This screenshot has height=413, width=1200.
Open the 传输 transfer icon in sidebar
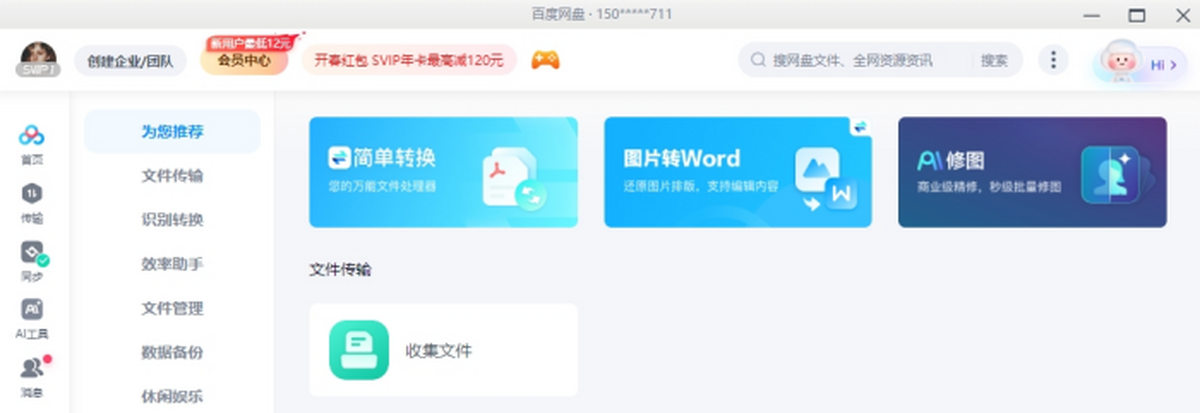coord(32,194)
